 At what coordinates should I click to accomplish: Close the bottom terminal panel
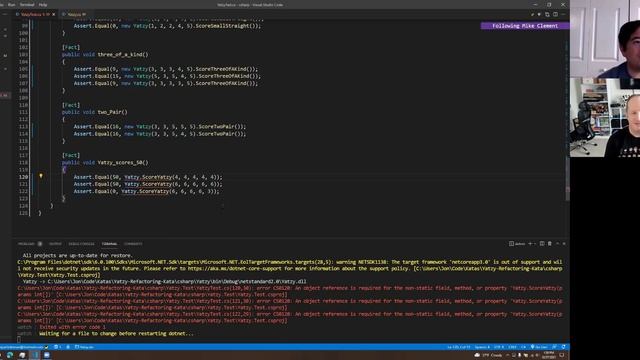564,244
